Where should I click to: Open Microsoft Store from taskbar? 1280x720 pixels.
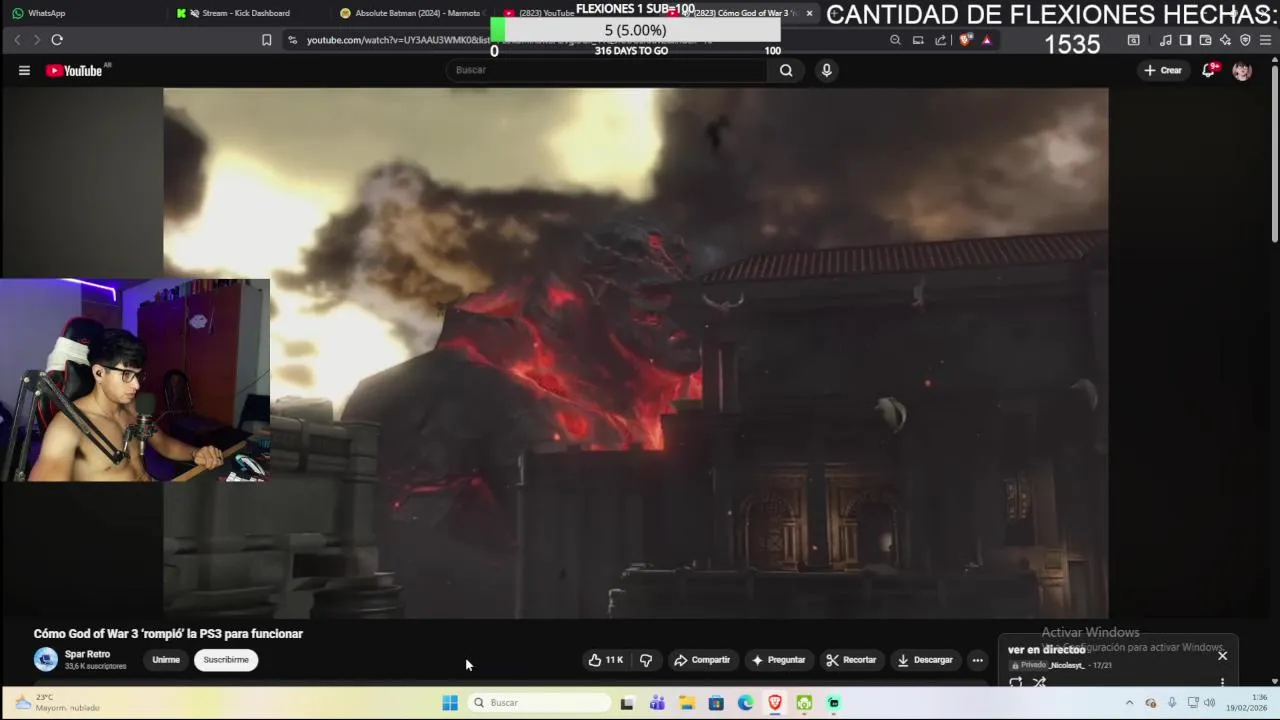click(x=716, y=703)
